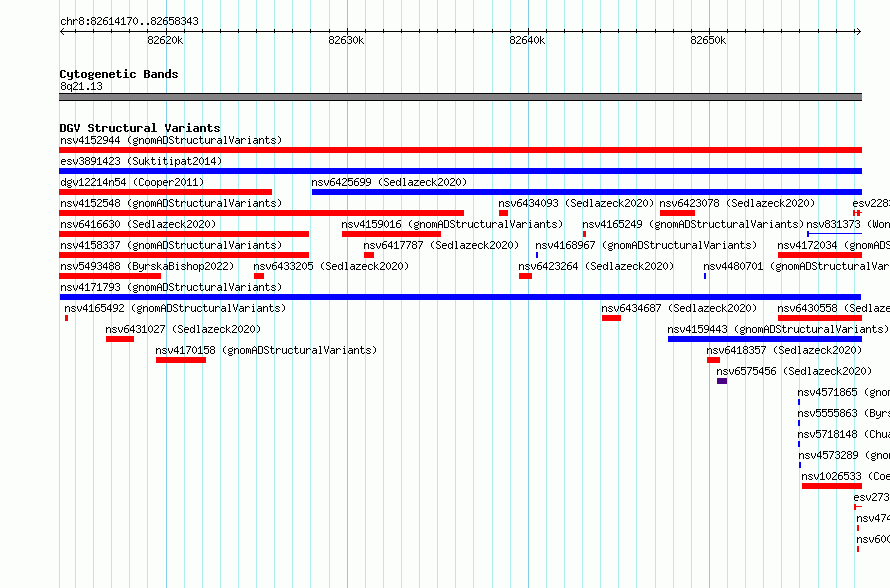Viewport: 890px width, 588px height.
Task: Click the left arrow of the ruler
Action: click(x=62, y=32)
